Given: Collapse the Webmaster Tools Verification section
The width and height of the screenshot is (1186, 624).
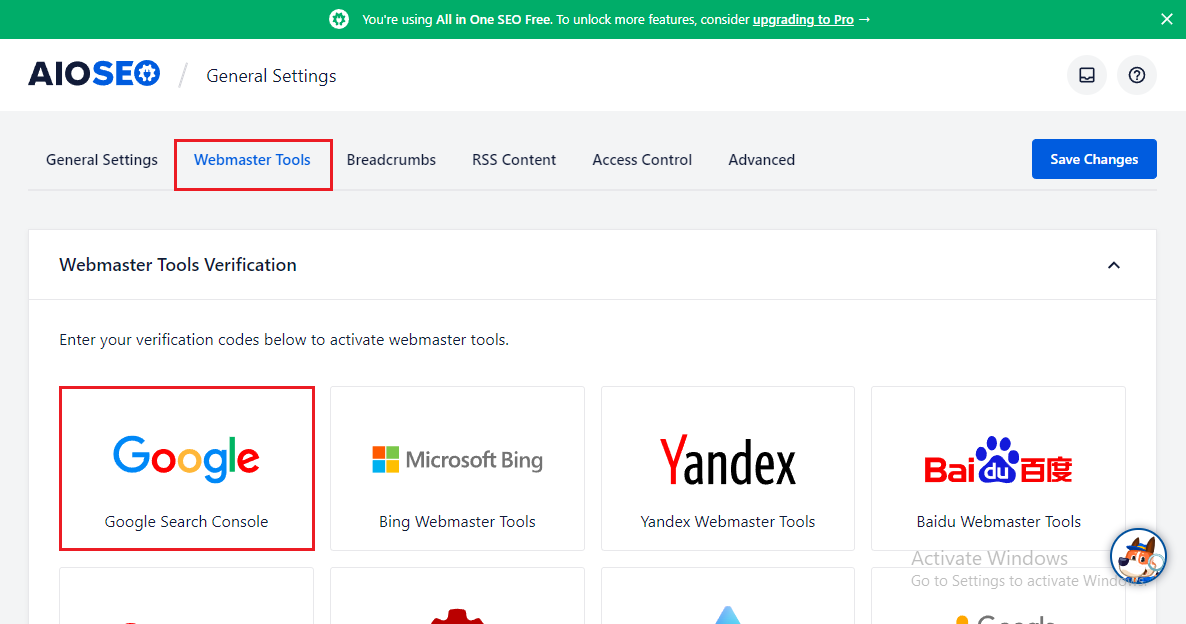Looking at the screenshot, I should [1114, 265].
